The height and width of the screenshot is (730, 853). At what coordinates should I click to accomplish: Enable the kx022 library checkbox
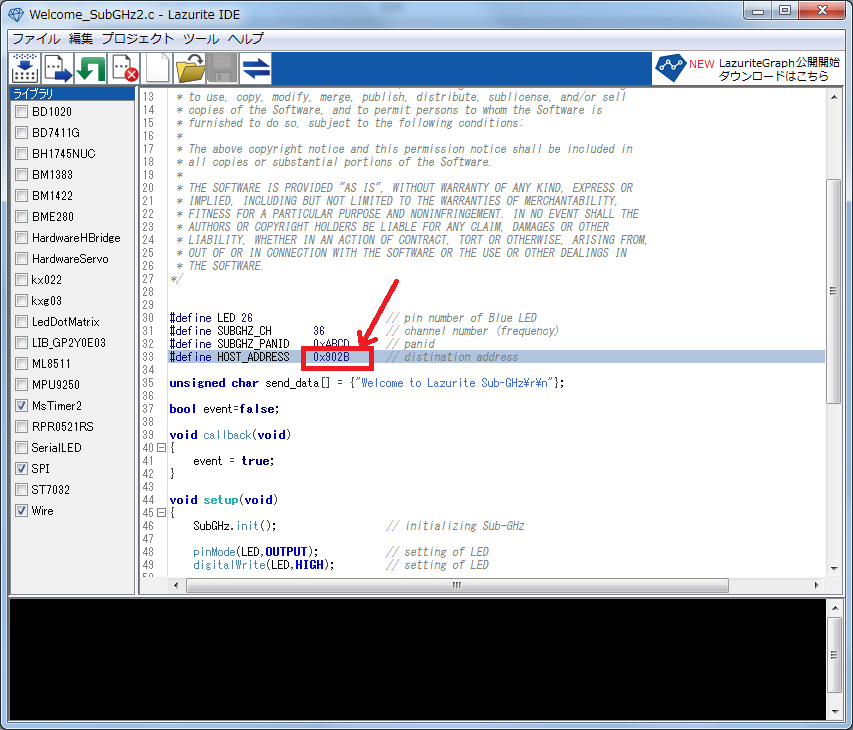point(21,280)
